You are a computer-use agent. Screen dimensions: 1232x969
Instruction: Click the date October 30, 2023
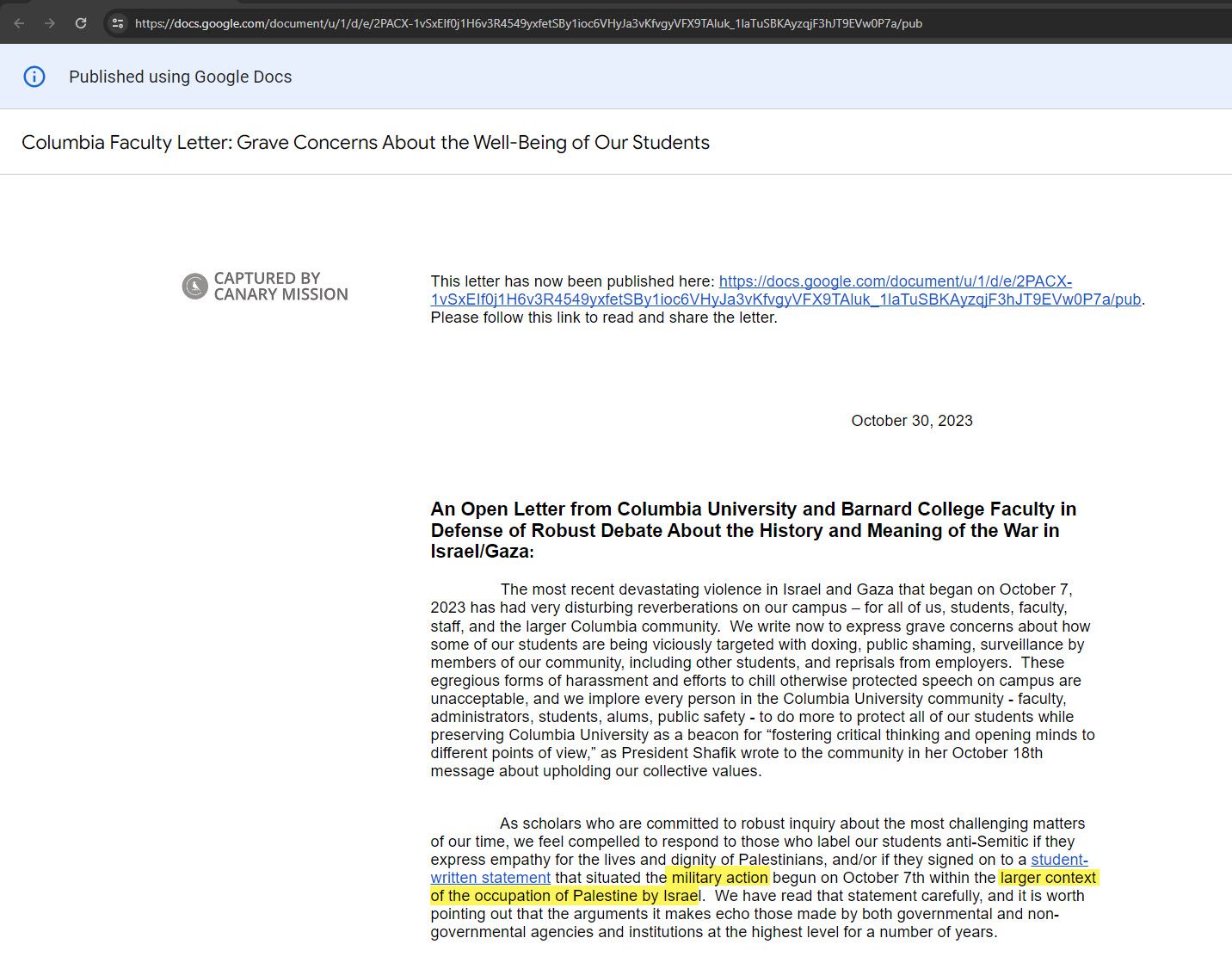tap(911, 421)
